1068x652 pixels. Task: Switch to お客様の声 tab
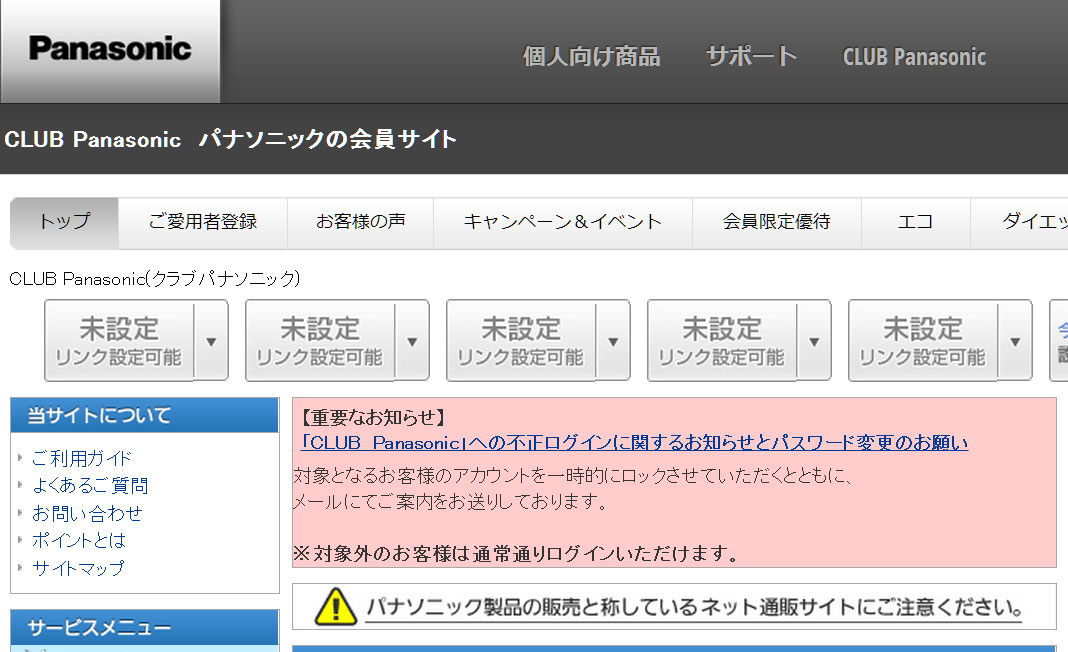click(360, 222)
